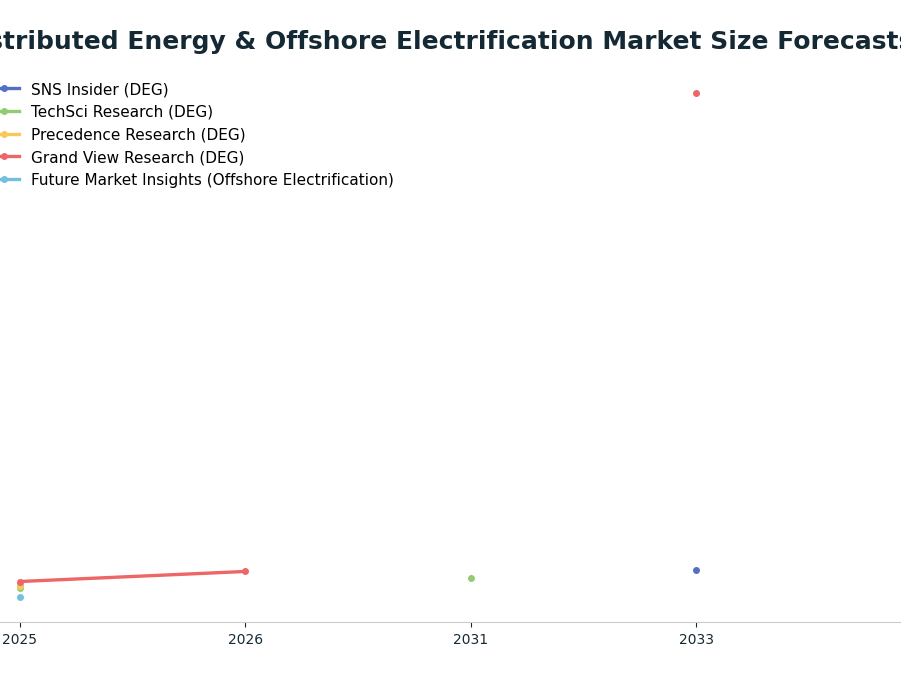Click the 2033 x-axis label
Image resolution: width=901 pixels, height=676 pixels.
pyautogui.click(x=696, y=639)
